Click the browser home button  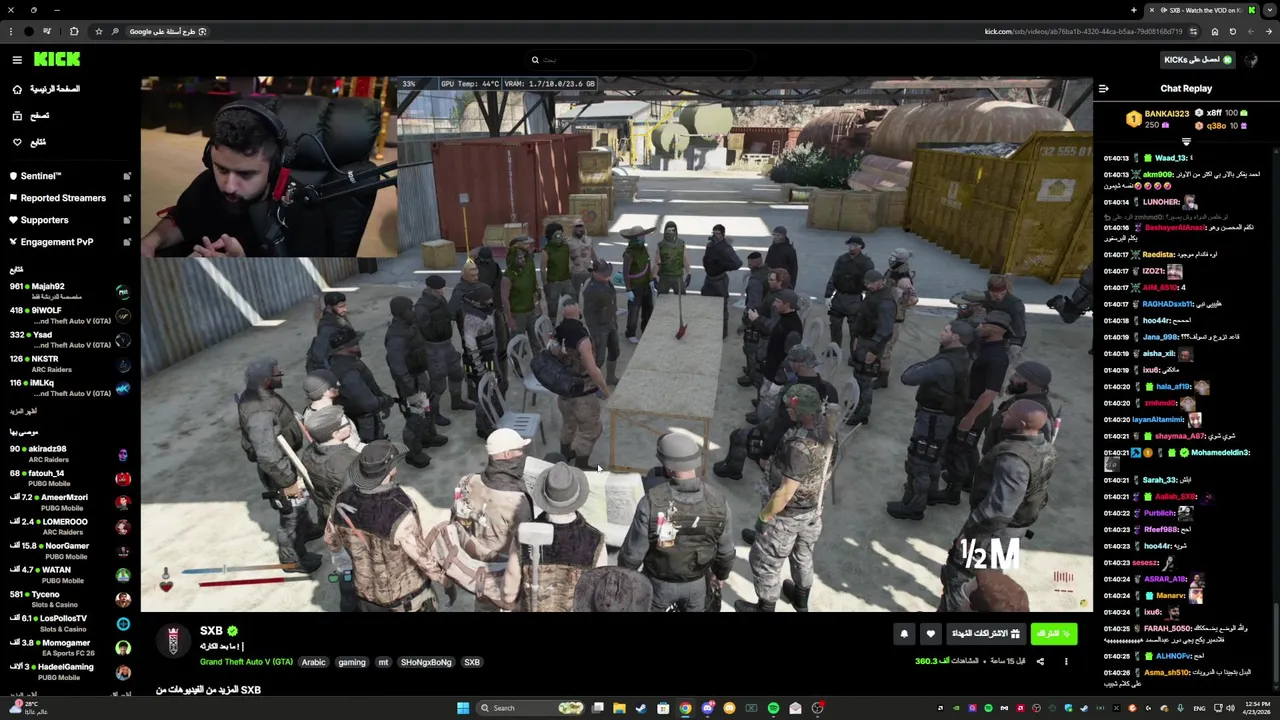(1214, 31)
